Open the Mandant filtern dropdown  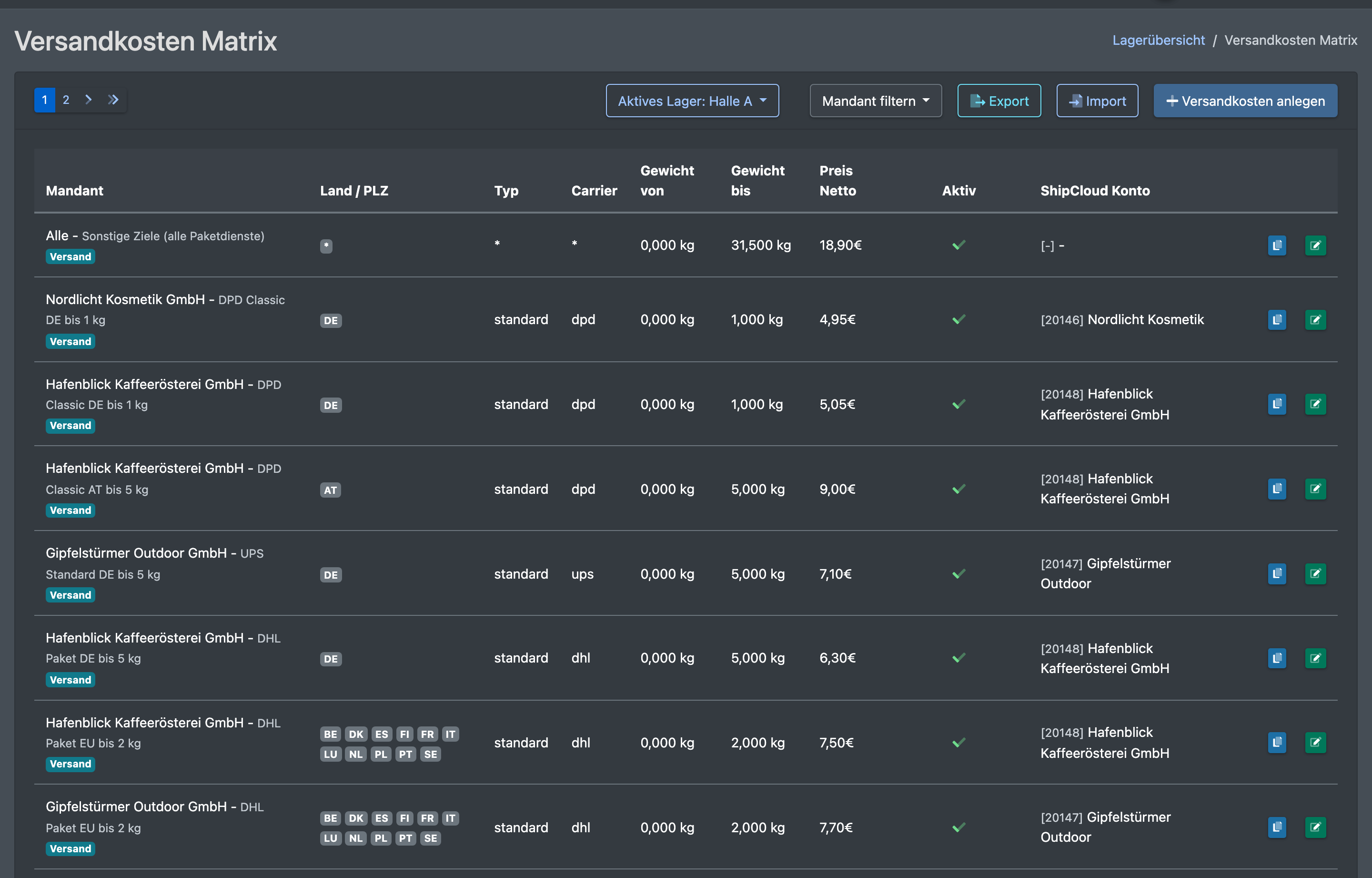point(876,101)
